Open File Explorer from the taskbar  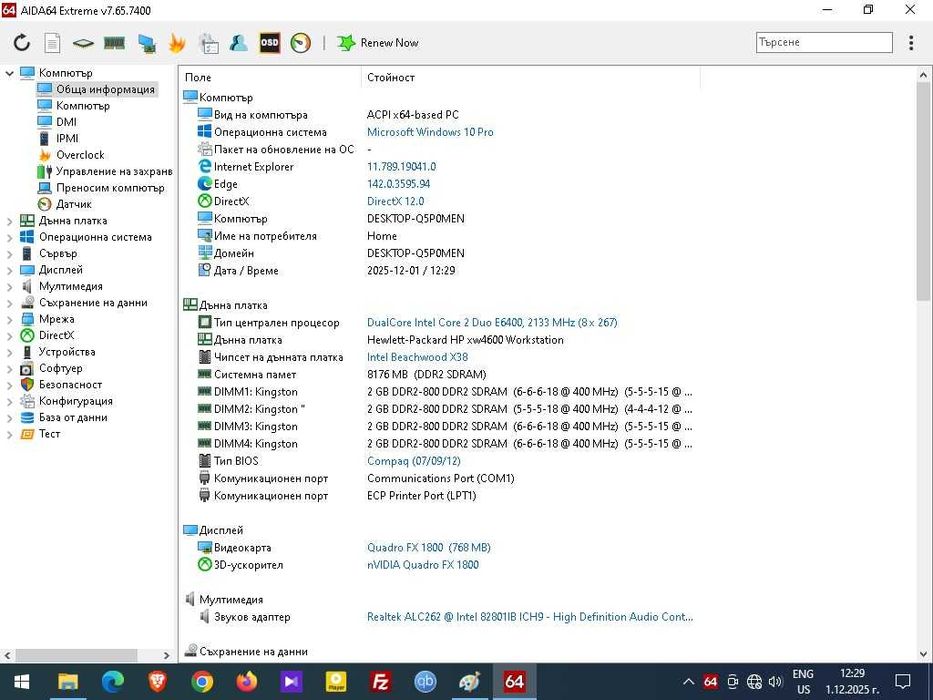coord(68,682)
